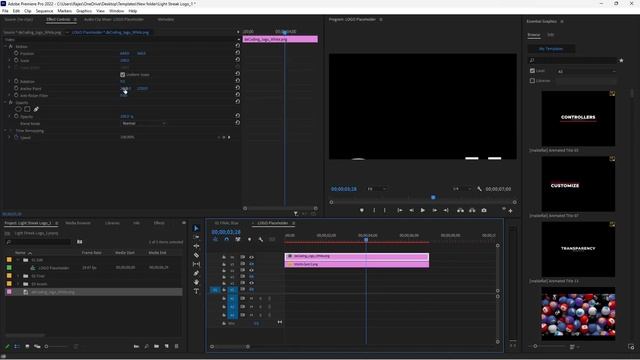Switch to the Media Browser tab
This screenshot has height=360, width=640.
point(78,223)
